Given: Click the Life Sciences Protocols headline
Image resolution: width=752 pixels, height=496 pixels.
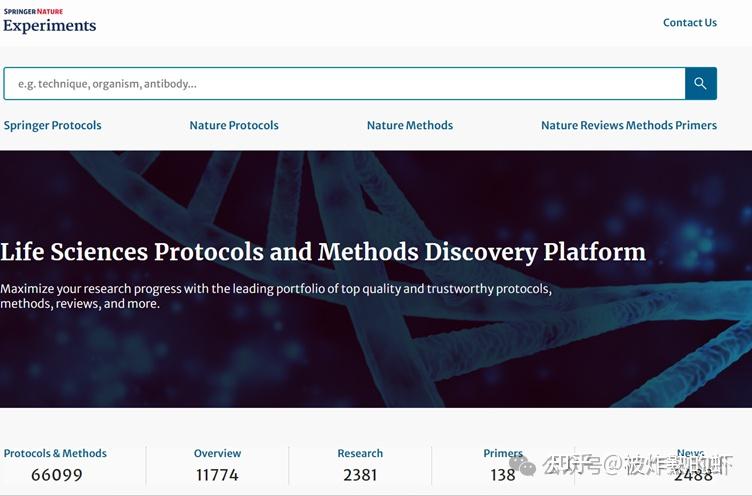Looking at the screenshot, I should [323, 251].
